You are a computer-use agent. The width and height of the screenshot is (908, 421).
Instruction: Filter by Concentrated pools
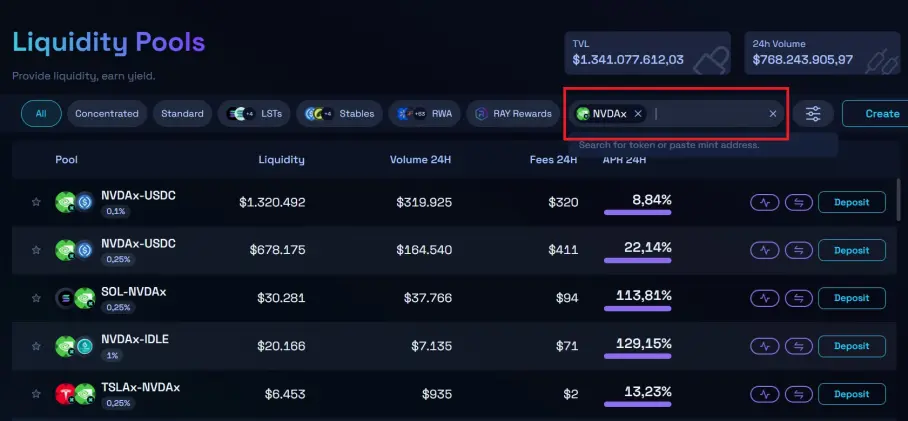(107, 114)
